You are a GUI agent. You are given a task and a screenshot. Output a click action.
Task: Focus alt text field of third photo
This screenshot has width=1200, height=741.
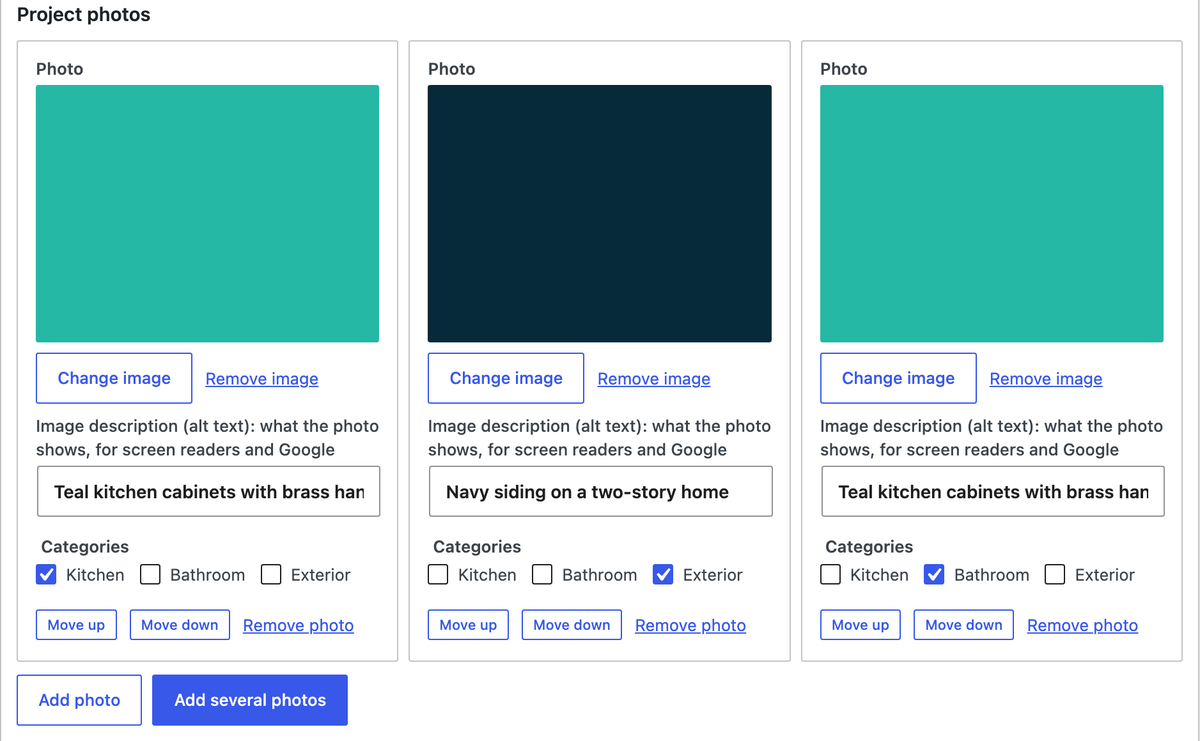pyautogui.click(x=992, y=491)
